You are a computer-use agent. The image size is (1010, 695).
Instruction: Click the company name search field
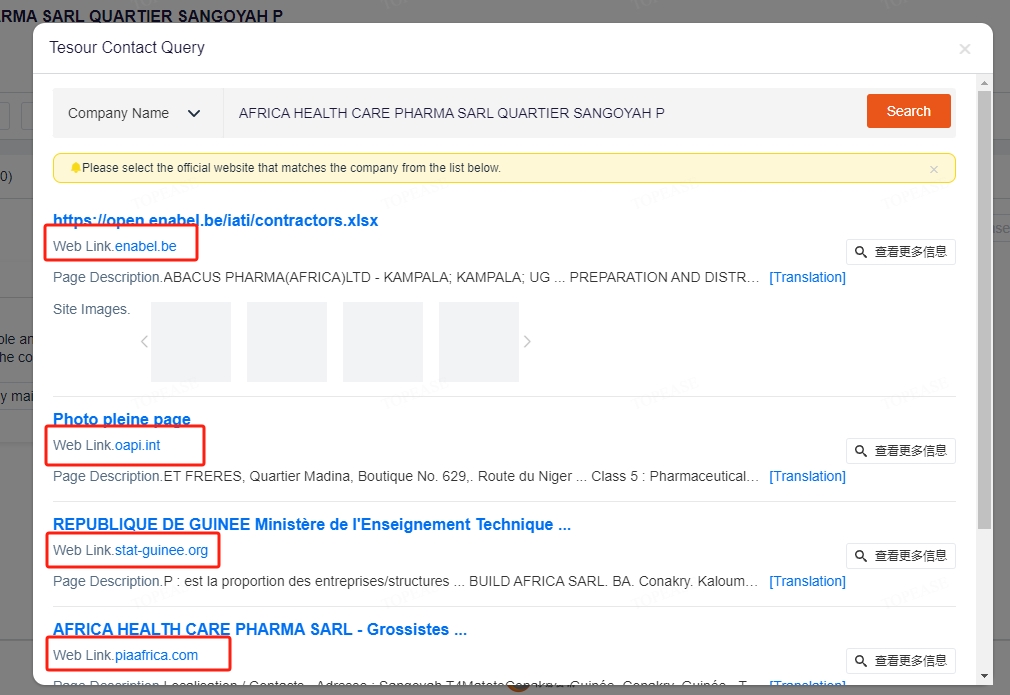click(541, 113)
